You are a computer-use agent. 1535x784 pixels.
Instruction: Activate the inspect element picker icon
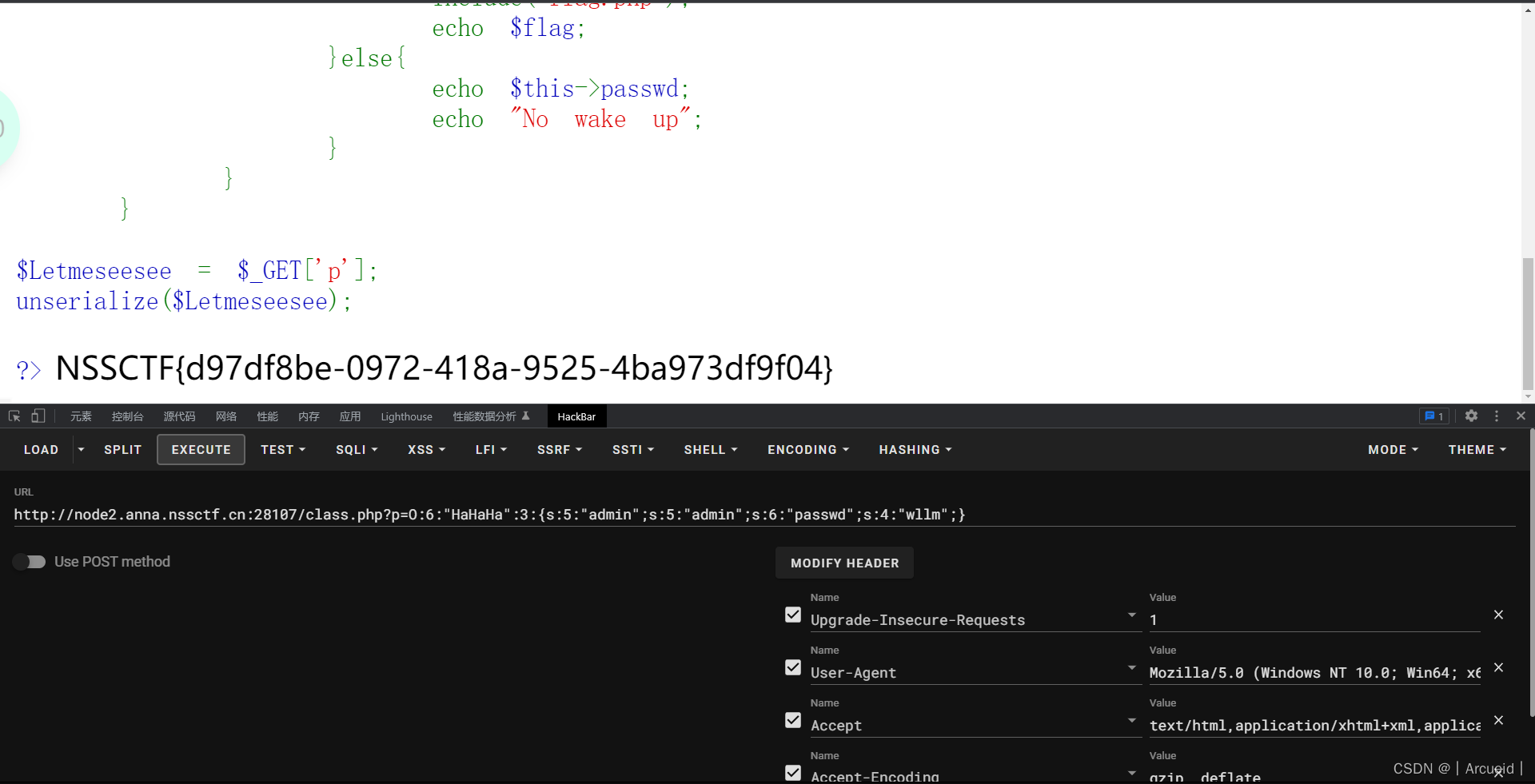tap(14, 416)
